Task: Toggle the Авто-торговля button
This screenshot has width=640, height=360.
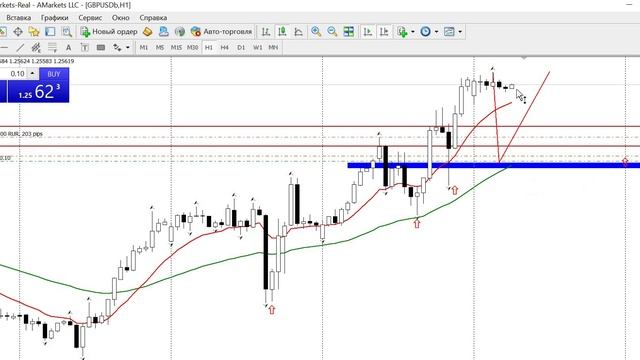Action: (221, 32)
